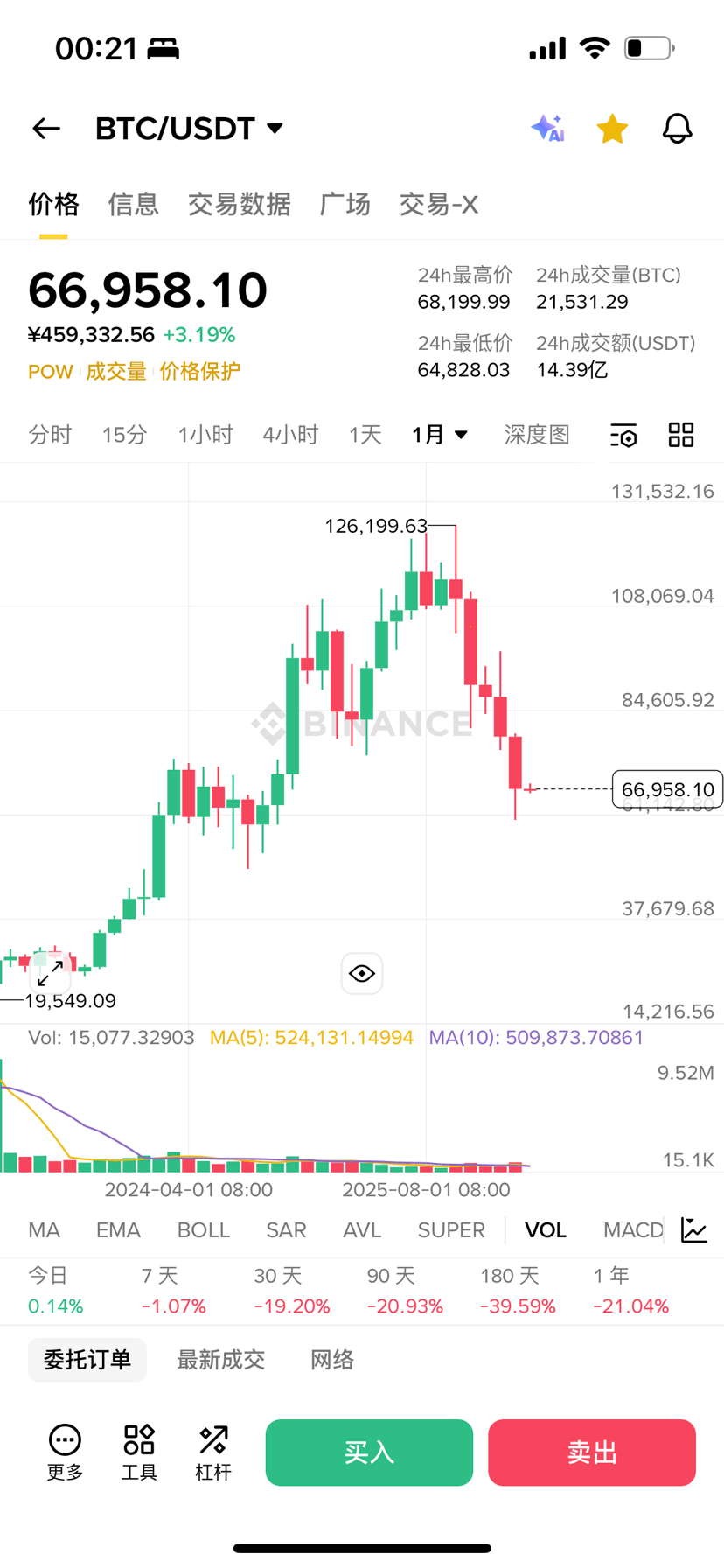Select the 4小时 chart interval
This screenshot has width=724, height=1568.
[290, 435]
